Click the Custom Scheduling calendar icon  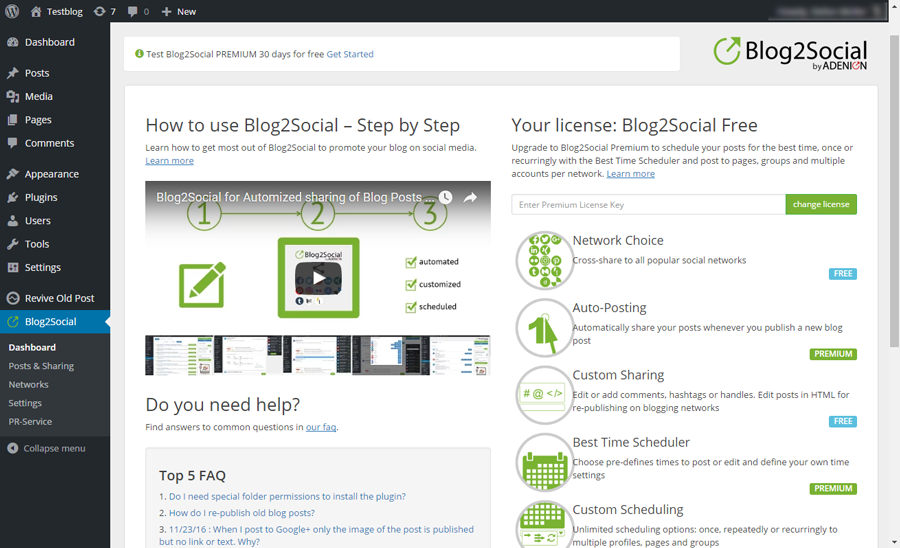(x=544, y=524)
